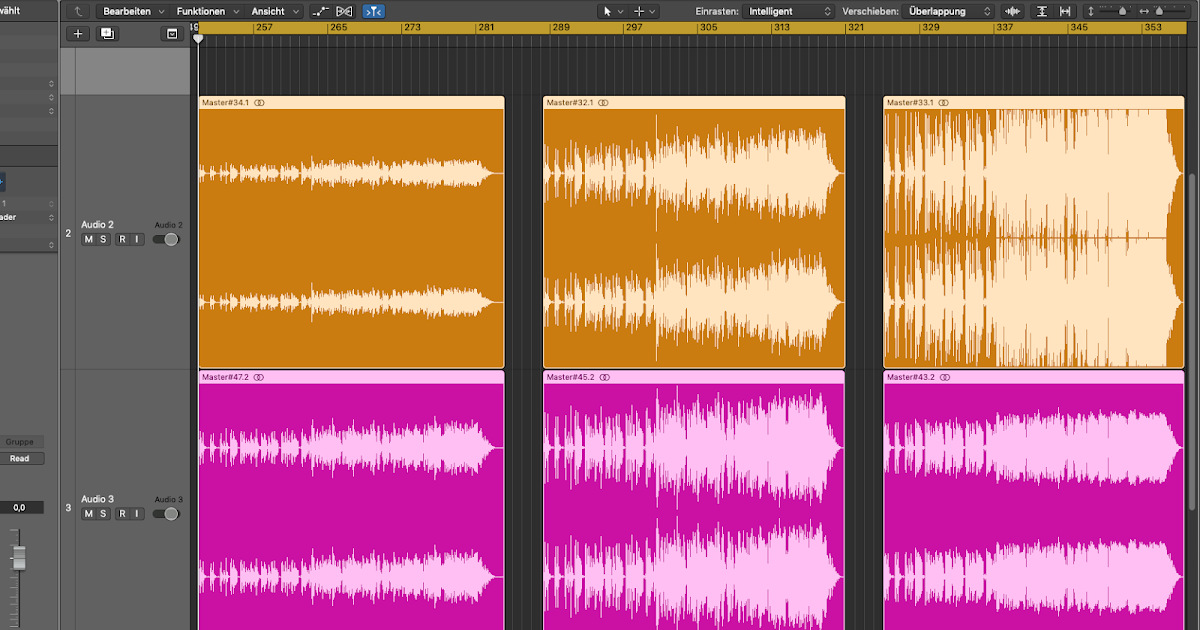
Task: Enable the Flex bowtie icon
Action: (x=345, y=11)
